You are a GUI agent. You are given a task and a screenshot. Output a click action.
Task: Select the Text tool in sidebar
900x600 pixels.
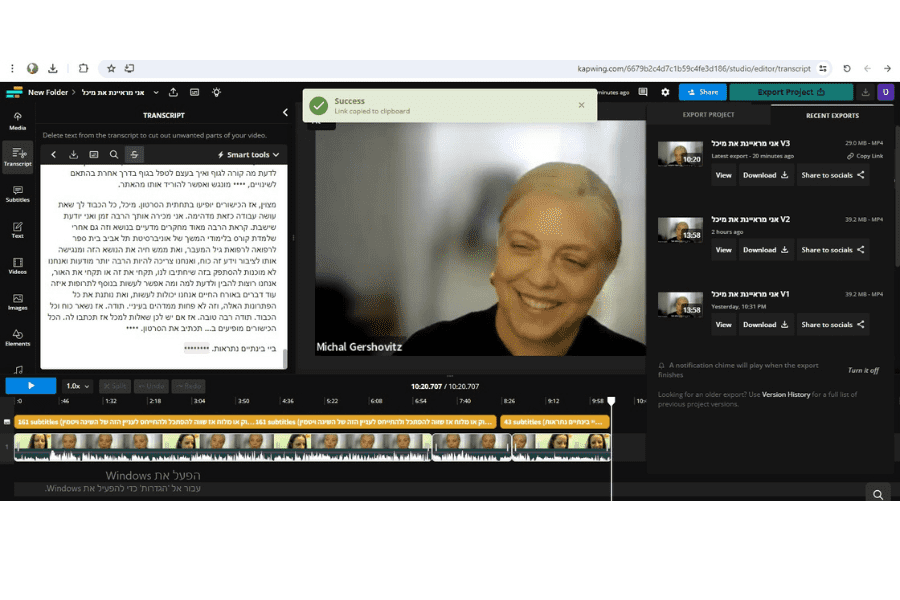pos(17,229)
